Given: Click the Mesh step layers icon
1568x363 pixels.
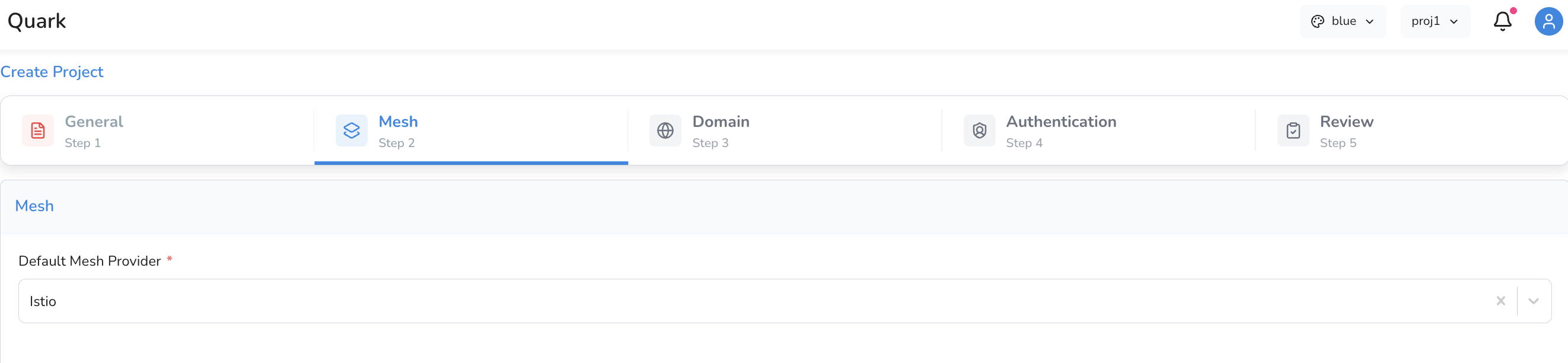Looking at the screenshot, I should tap(351, 130).
